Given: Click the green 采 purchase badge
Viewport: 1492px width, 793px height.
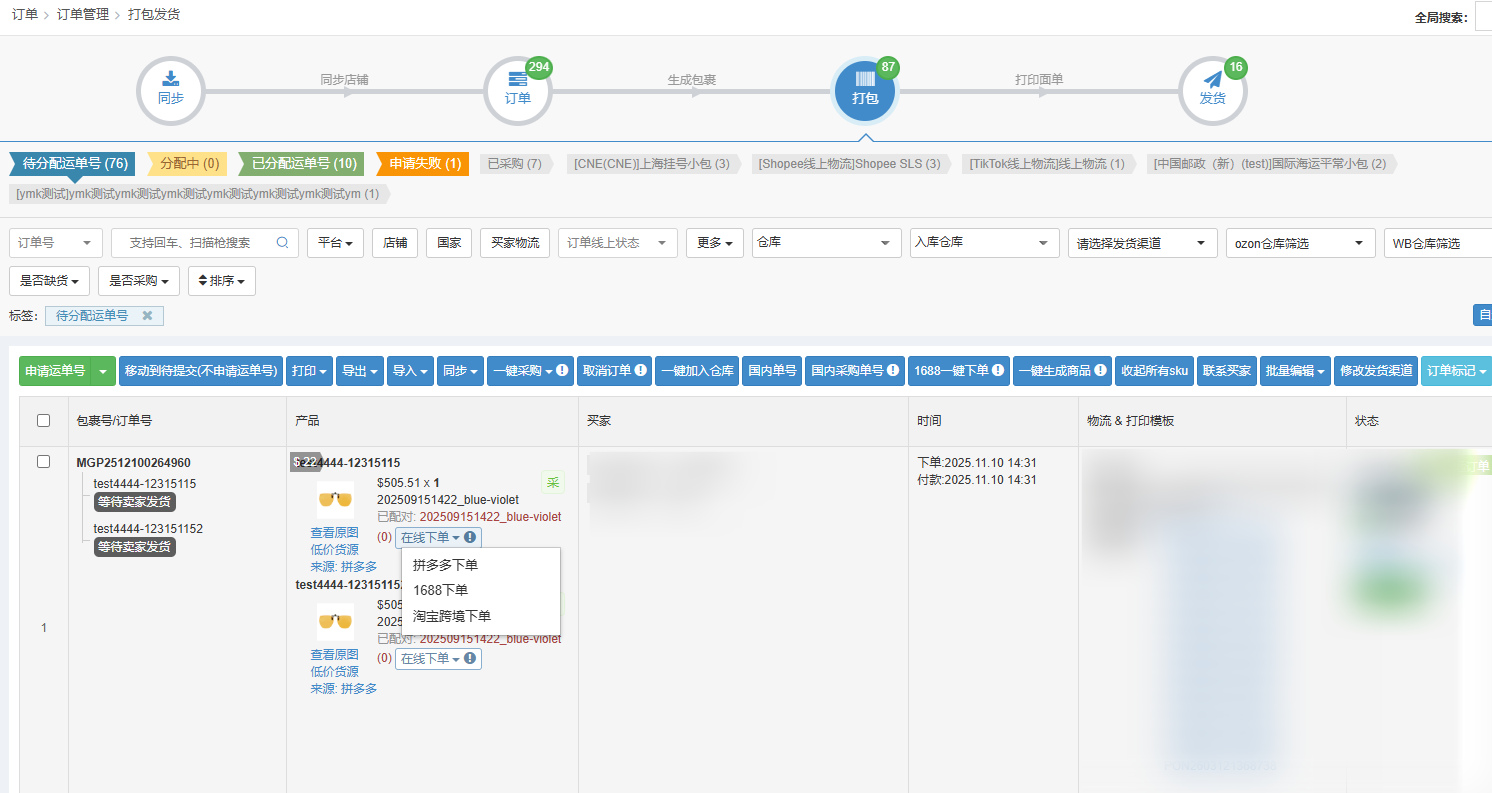Looking at the screenshot, I should 552,483.
